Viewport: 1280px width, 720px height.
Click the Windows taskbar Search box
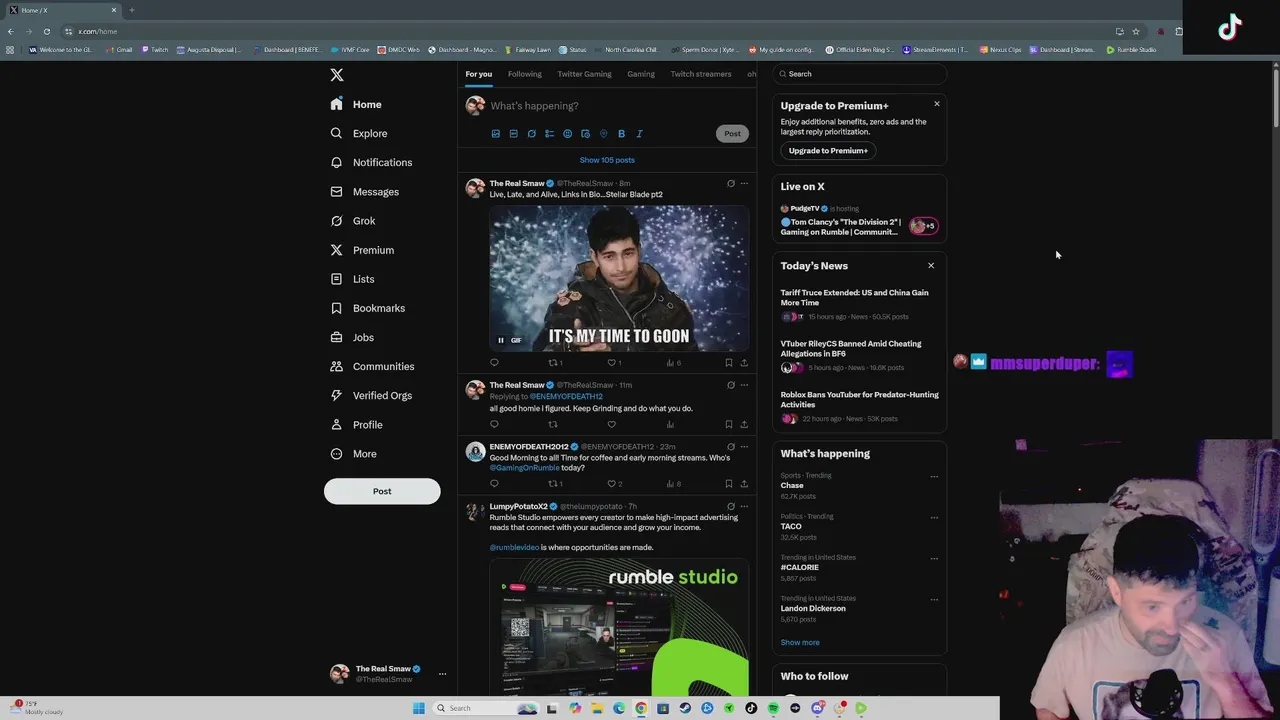point(485,708)
